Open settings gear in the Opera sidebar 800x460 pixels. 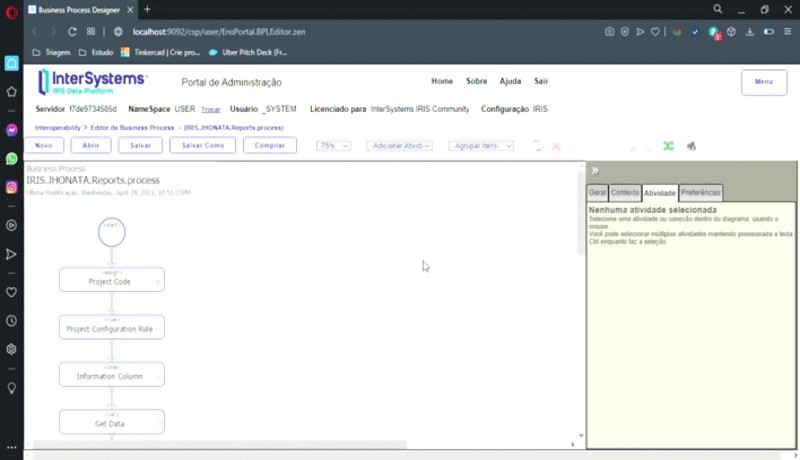point(12,349)
